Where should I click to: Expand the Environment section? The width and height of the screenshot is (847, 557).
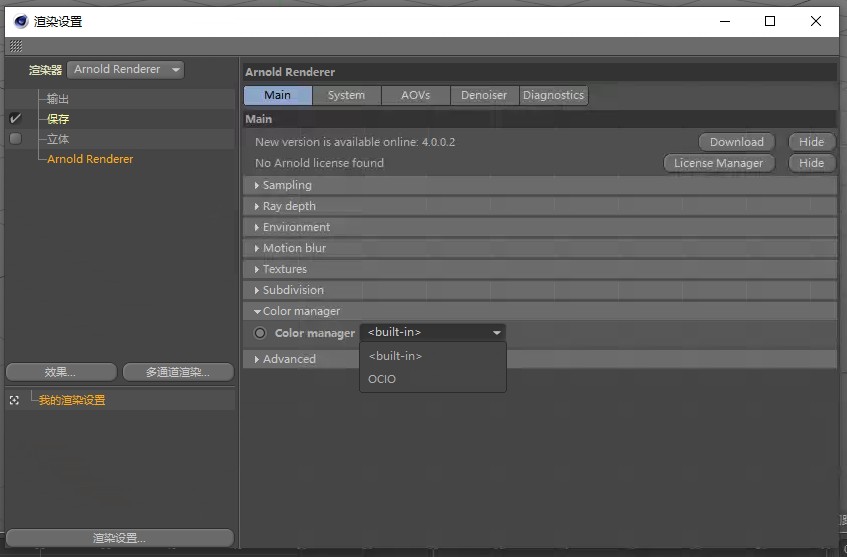[540, 227]
